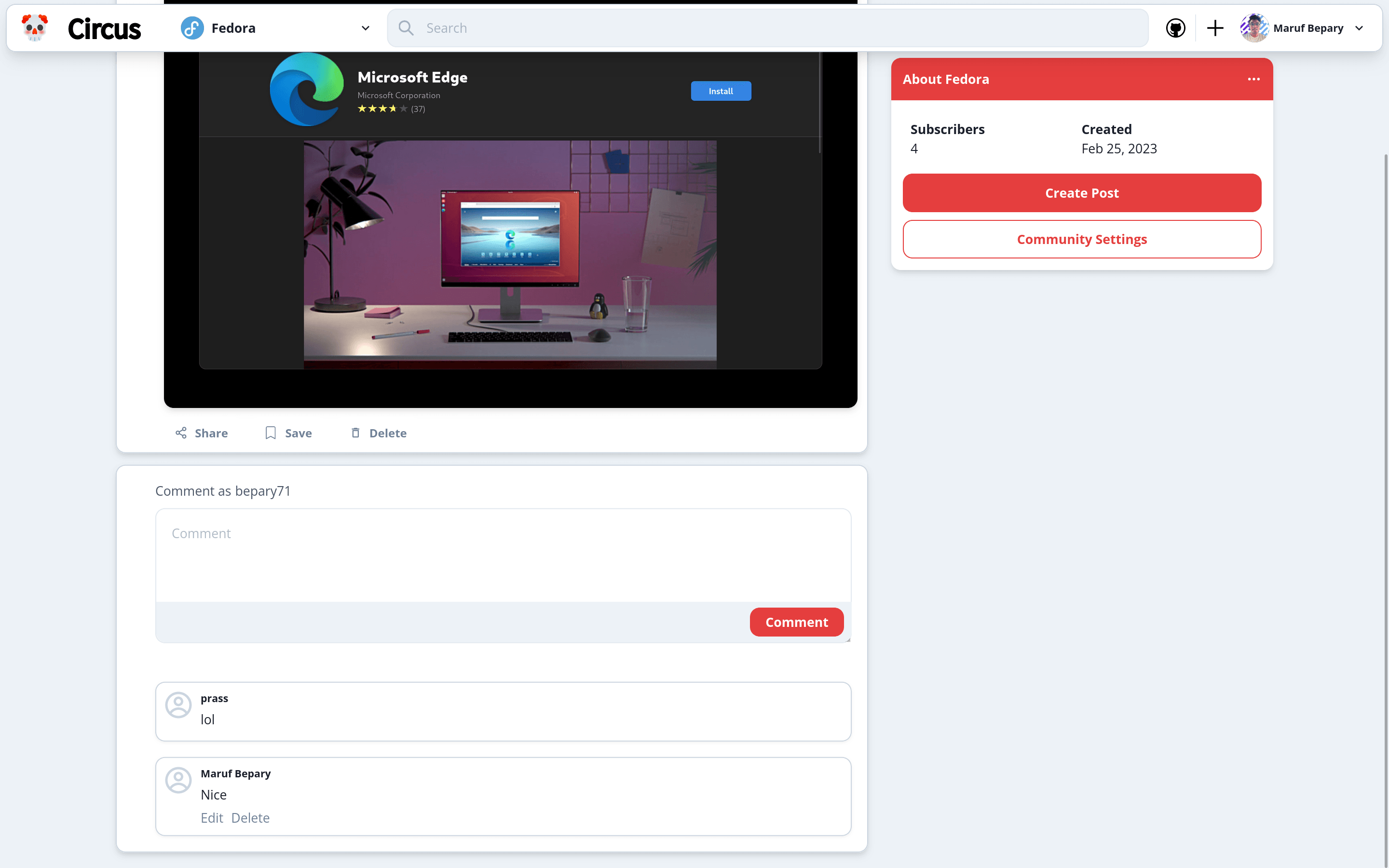1389x868 pixels.
Task: Click the lol comment text
Action: tap(207, 719)
